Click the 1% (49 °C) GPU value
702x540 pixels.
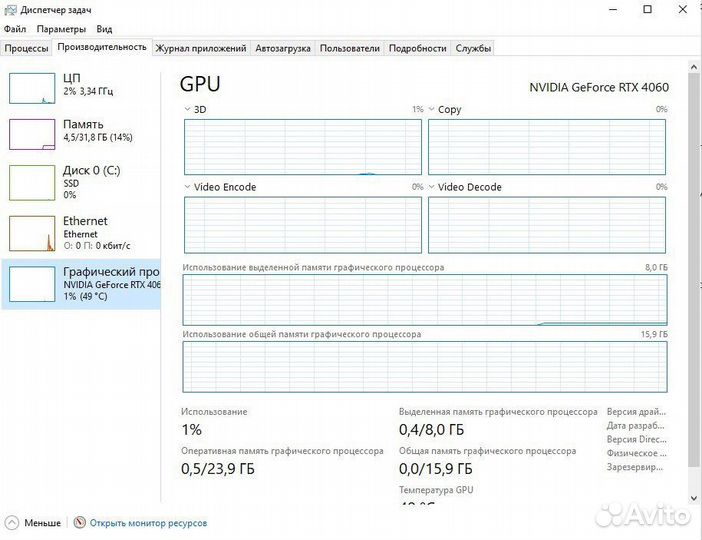[x=86, y=296]
